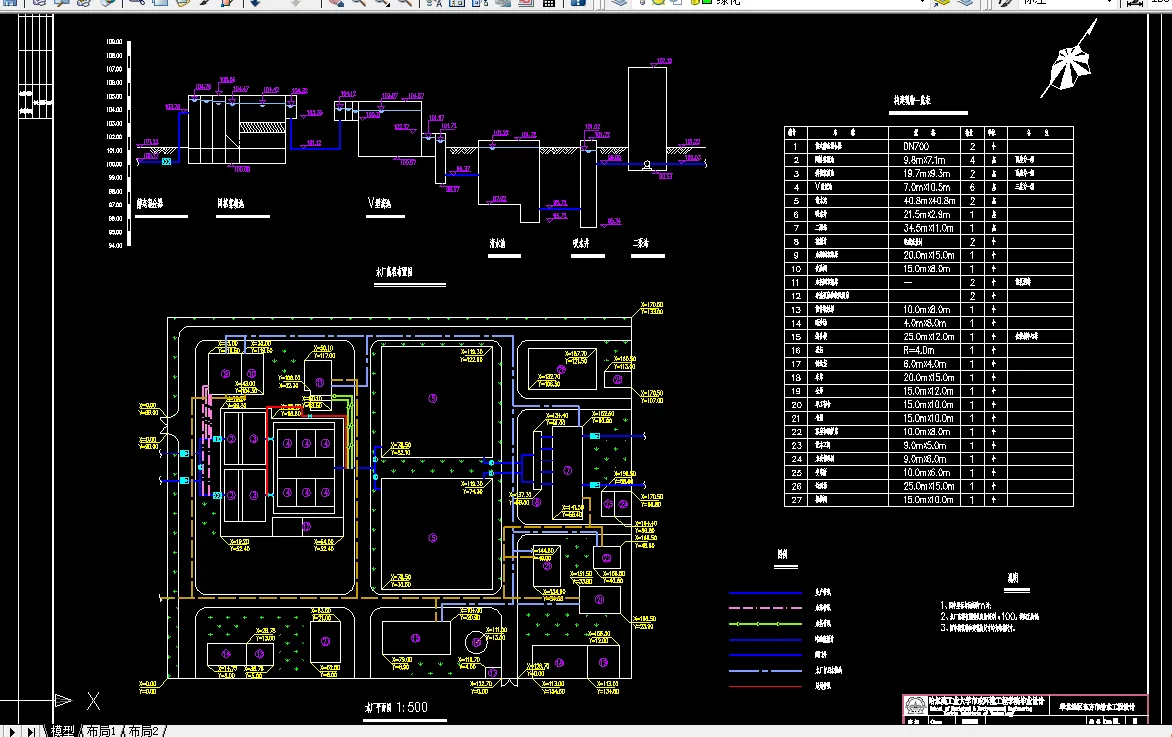Jump to last layout tab arrow
The height and width of the screenshot is (737, 1172).
pyautogui.click(x=31, y=732)
